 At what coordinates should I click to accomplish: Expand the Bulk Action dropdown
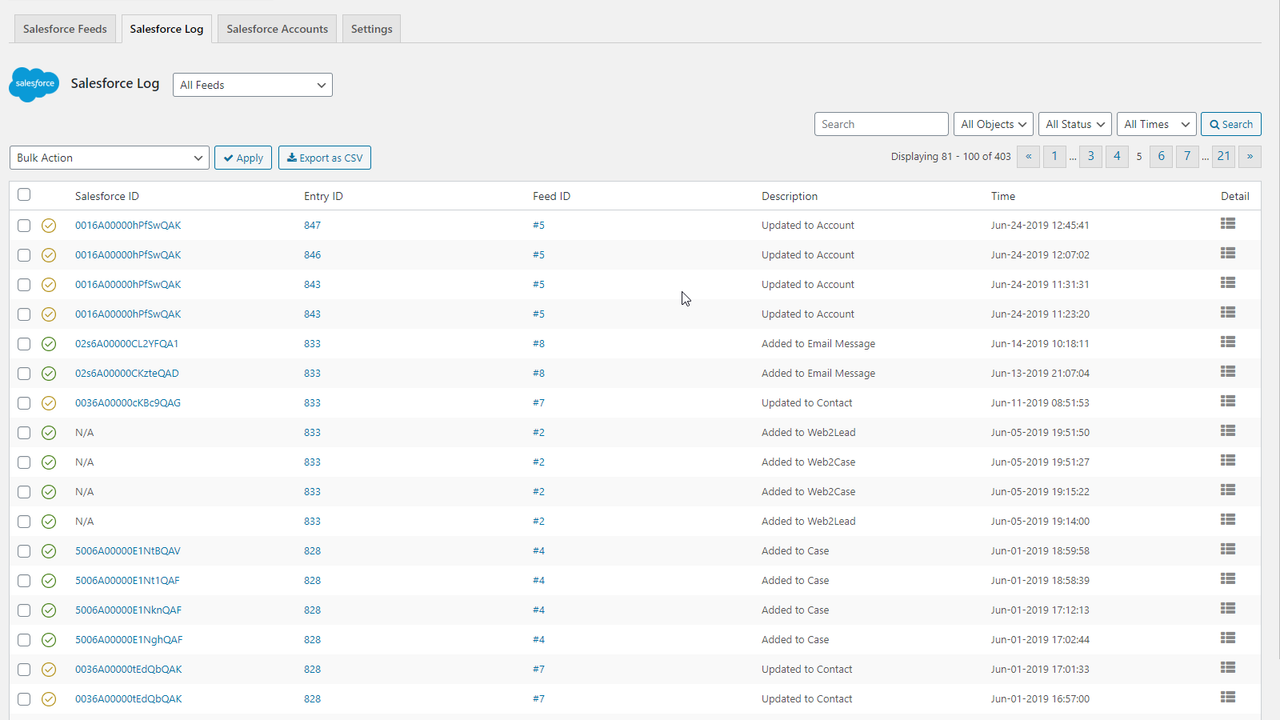click(109, 157)
